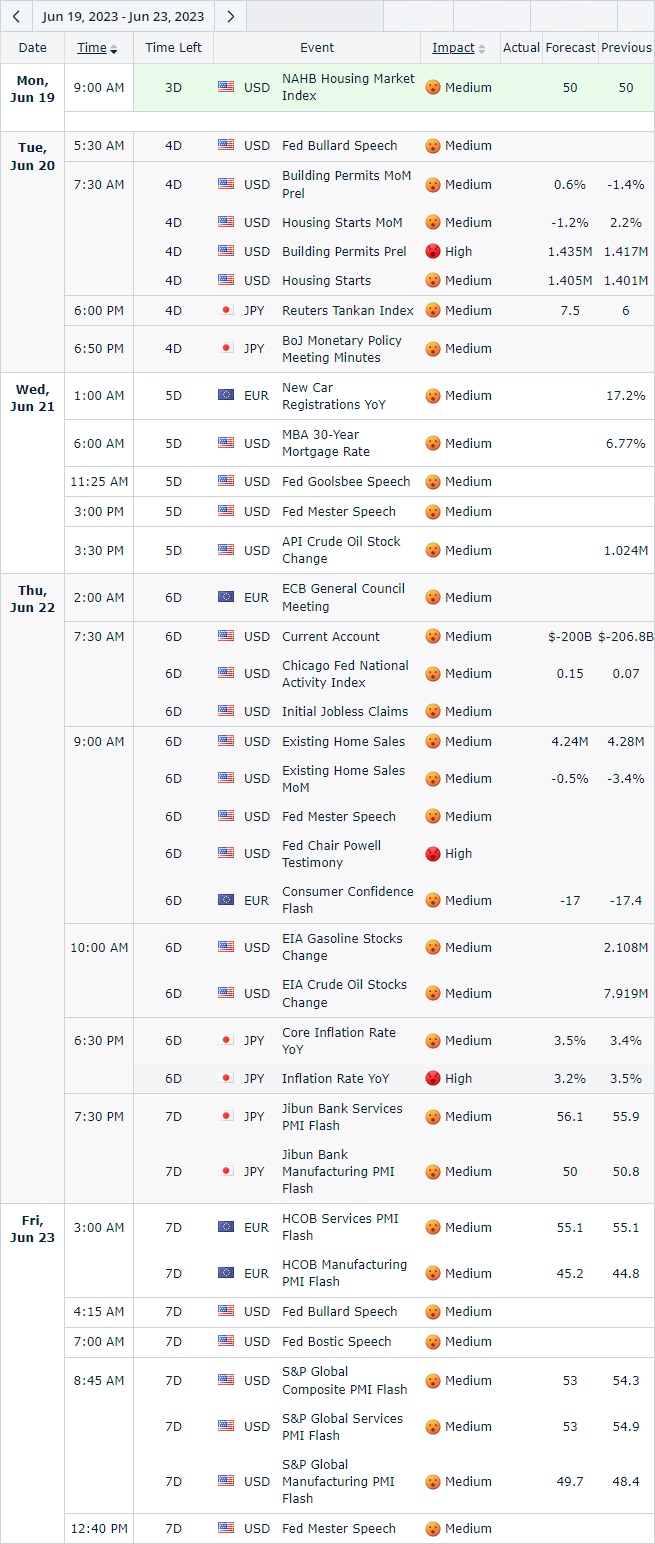Click the US flag beside S&P Global Composite PMI Flash
The image size is (655, 1544).
pos(226,1380)
